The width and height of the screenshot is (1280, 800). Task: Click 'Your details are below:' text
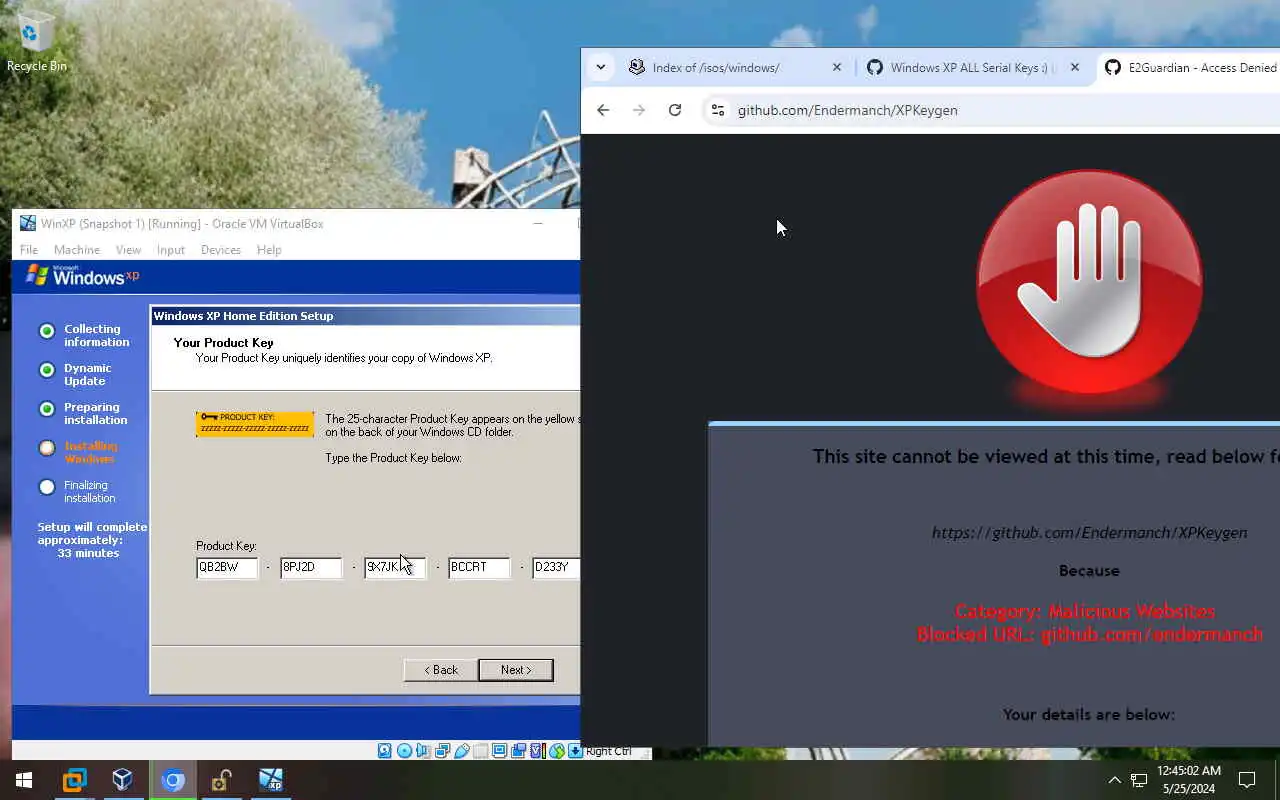[x=1089, y=715]
